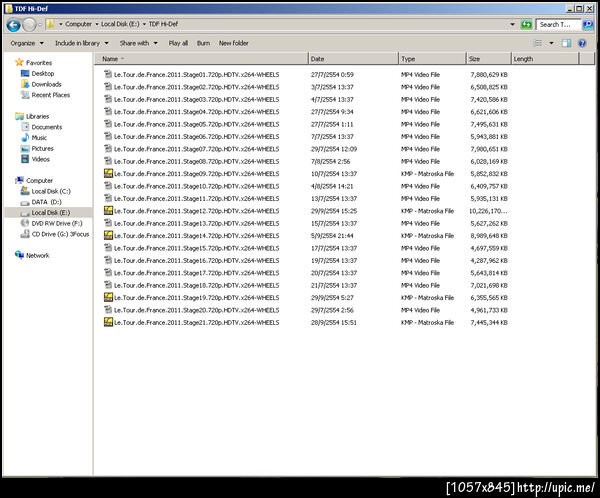
Task: Select the Stage10 file name
Action: [196, 186]
